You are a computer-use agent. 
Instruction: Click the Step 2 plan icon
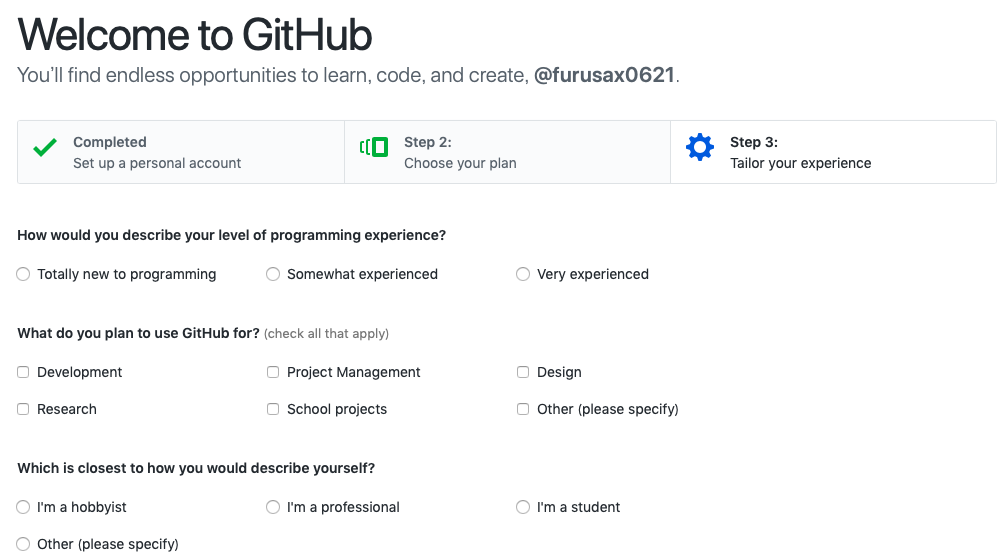374,149
